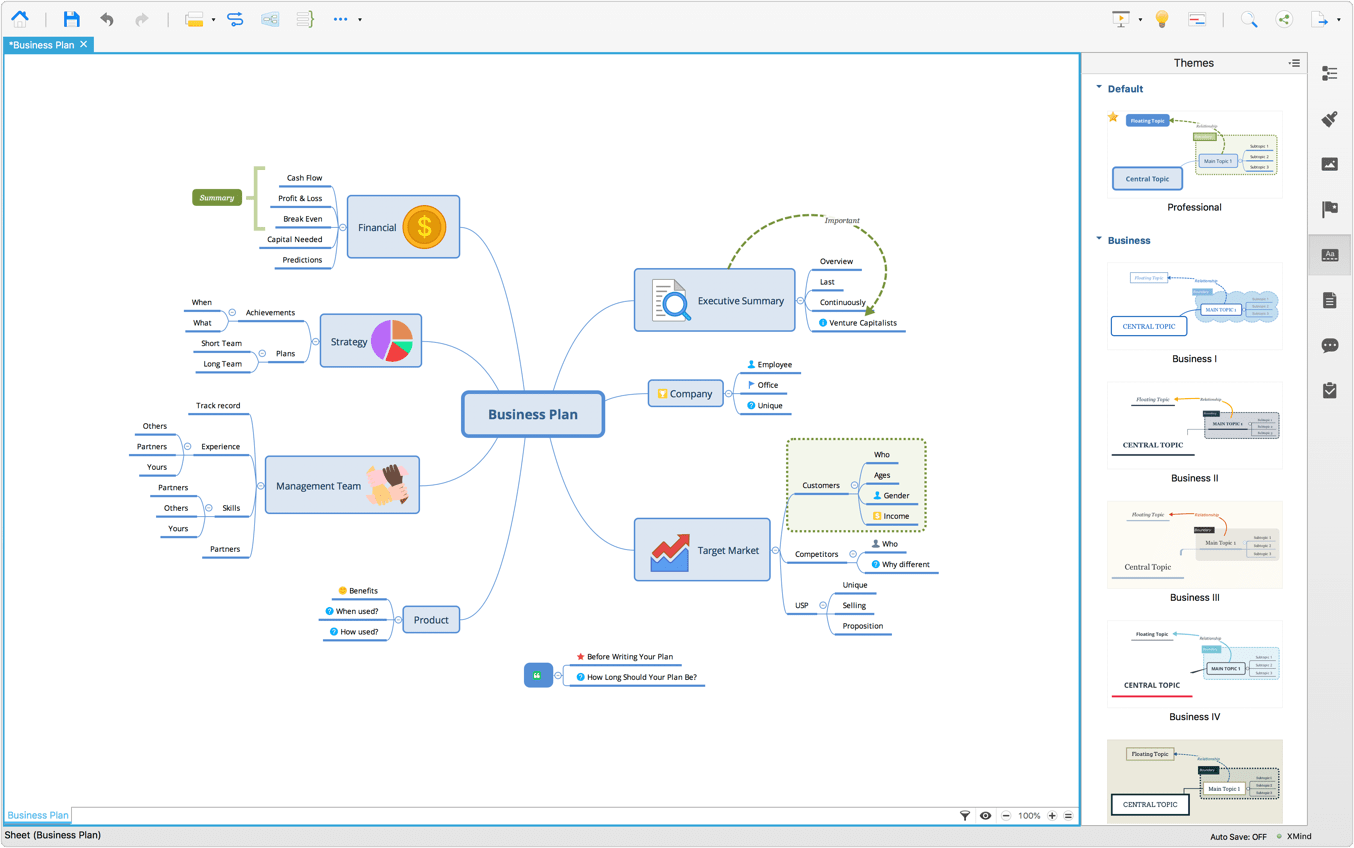
Task: Select the Business Plan document tab
Action: click(x=41, y=45)
